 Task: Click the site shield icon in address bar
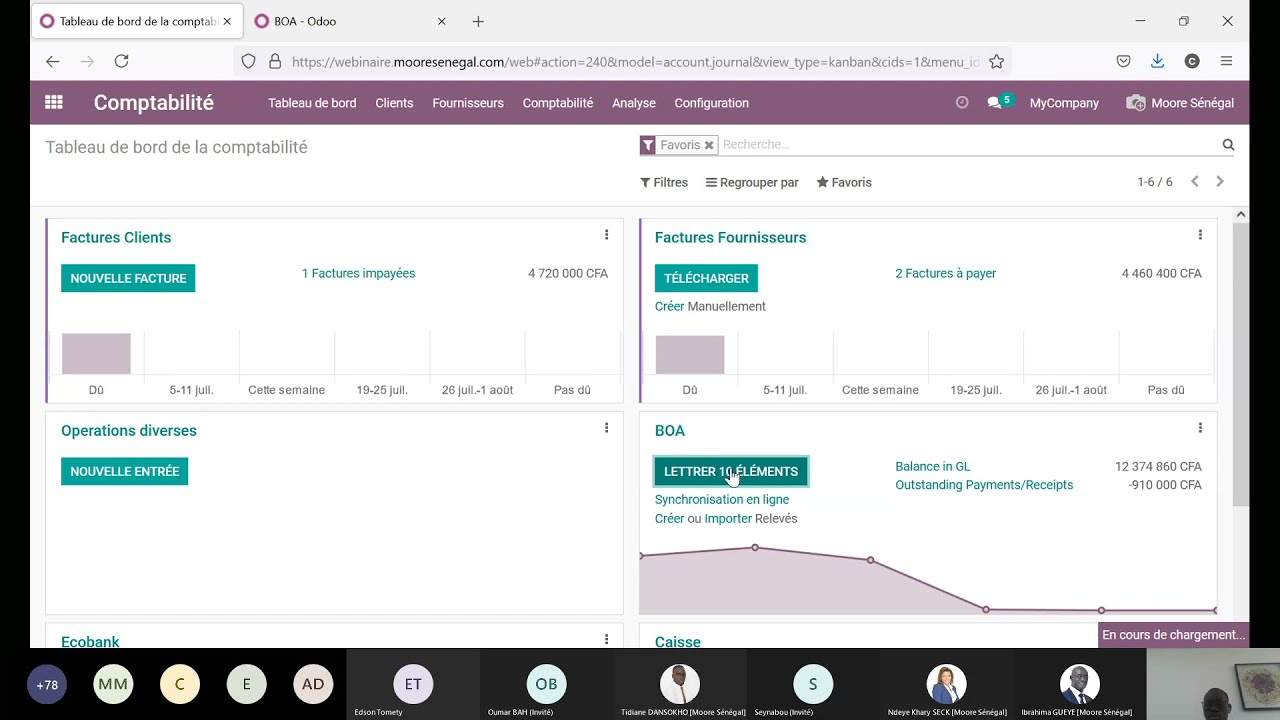pyautogui.click(x=249, y=62)
